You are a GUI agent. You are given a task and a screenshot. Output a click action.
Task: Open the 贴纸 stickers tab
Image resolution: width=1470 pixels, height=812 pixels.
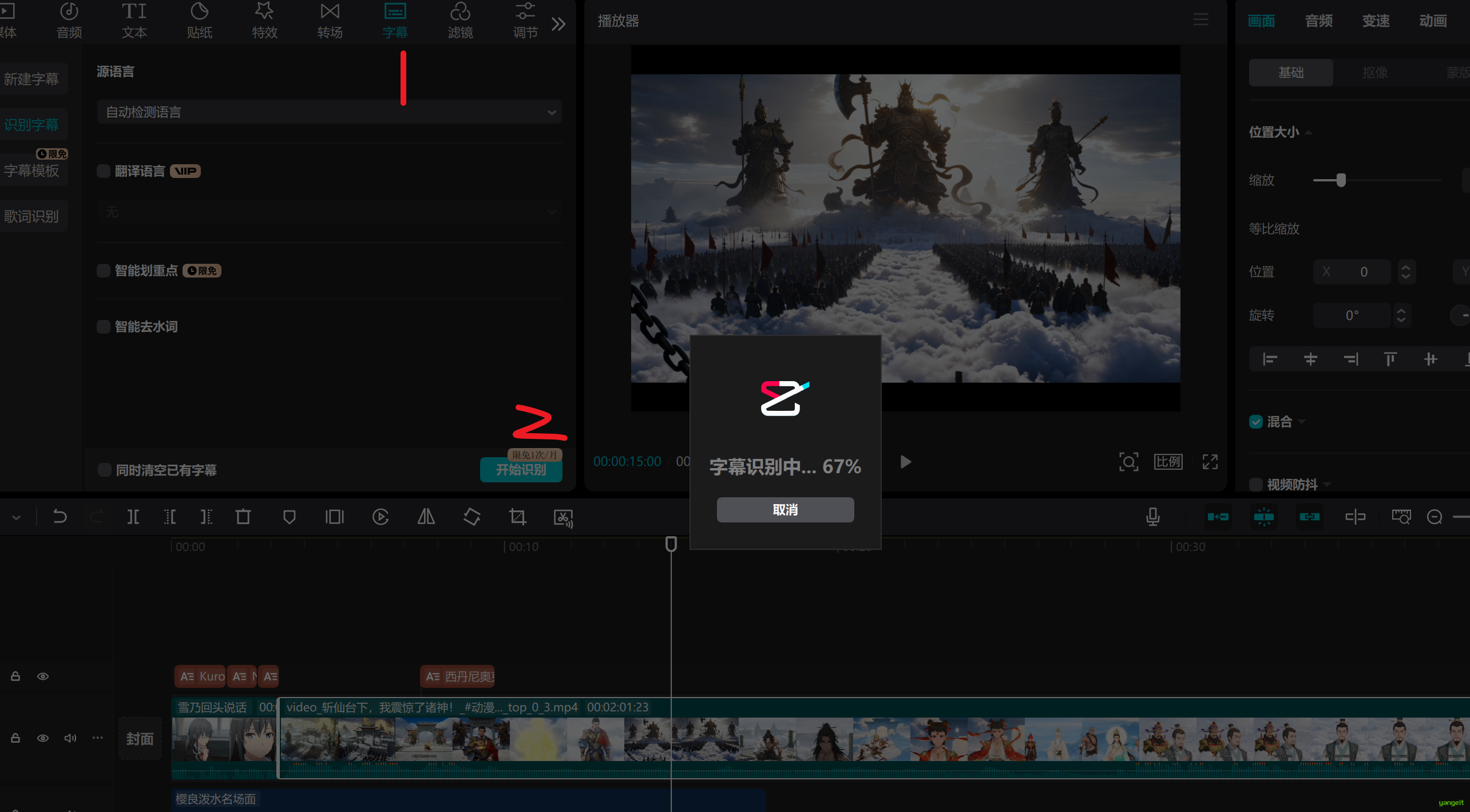point(200,21)
